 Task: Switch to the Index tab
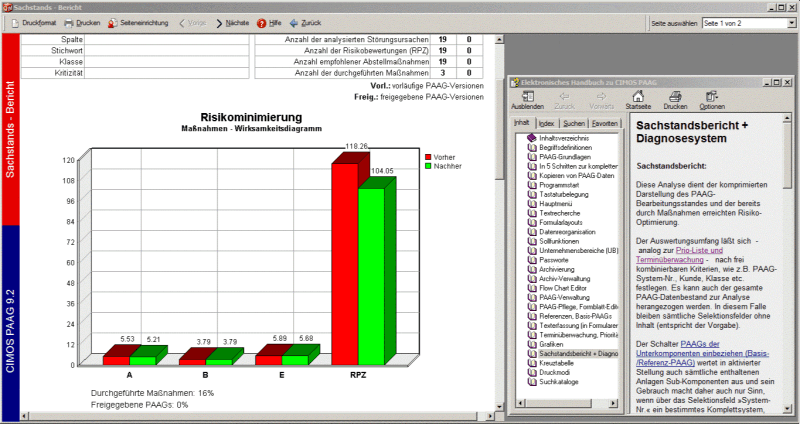click(546, 123)
